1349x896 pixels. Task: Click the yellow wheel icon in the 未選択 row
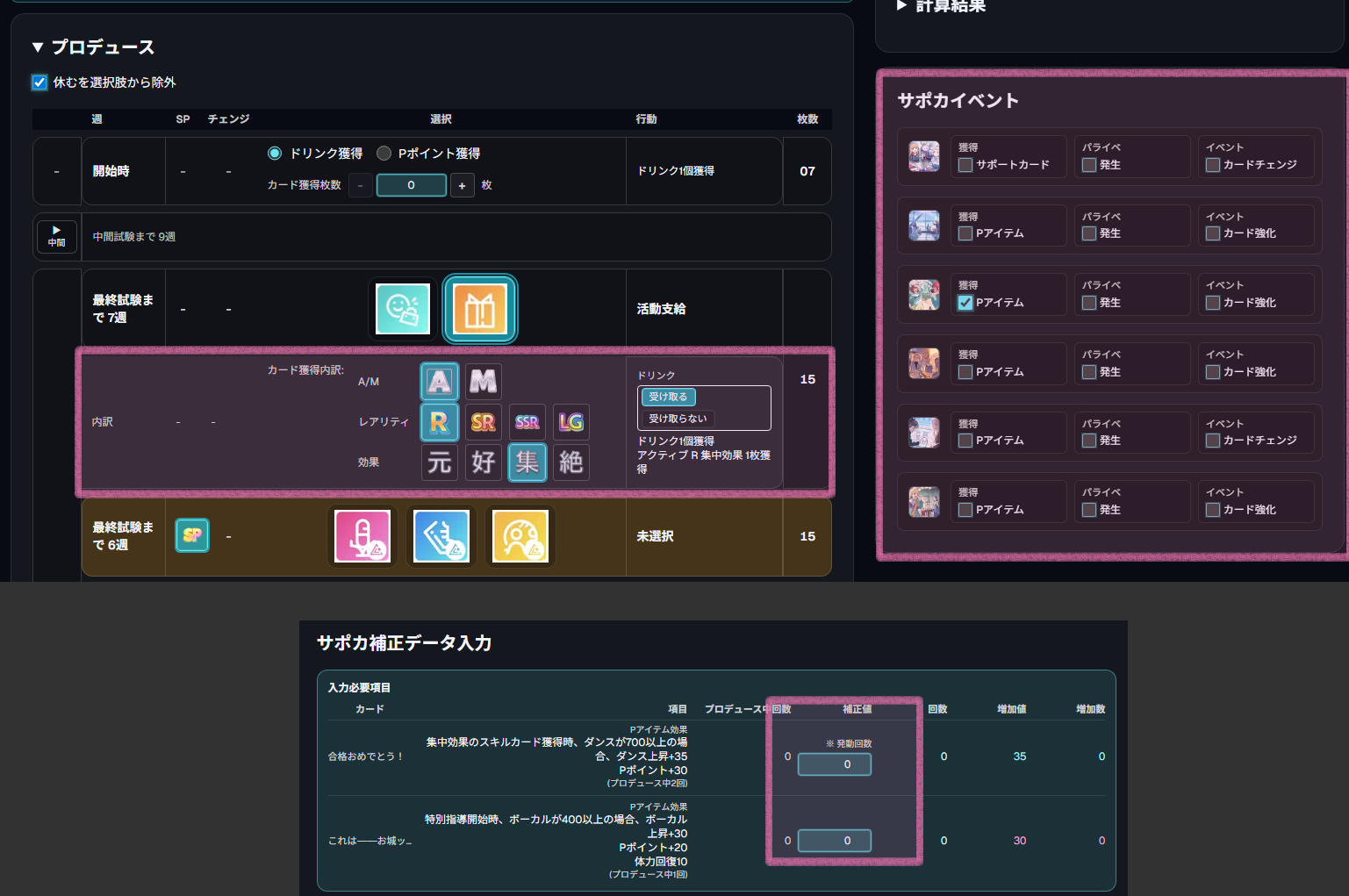coord(520,536)
